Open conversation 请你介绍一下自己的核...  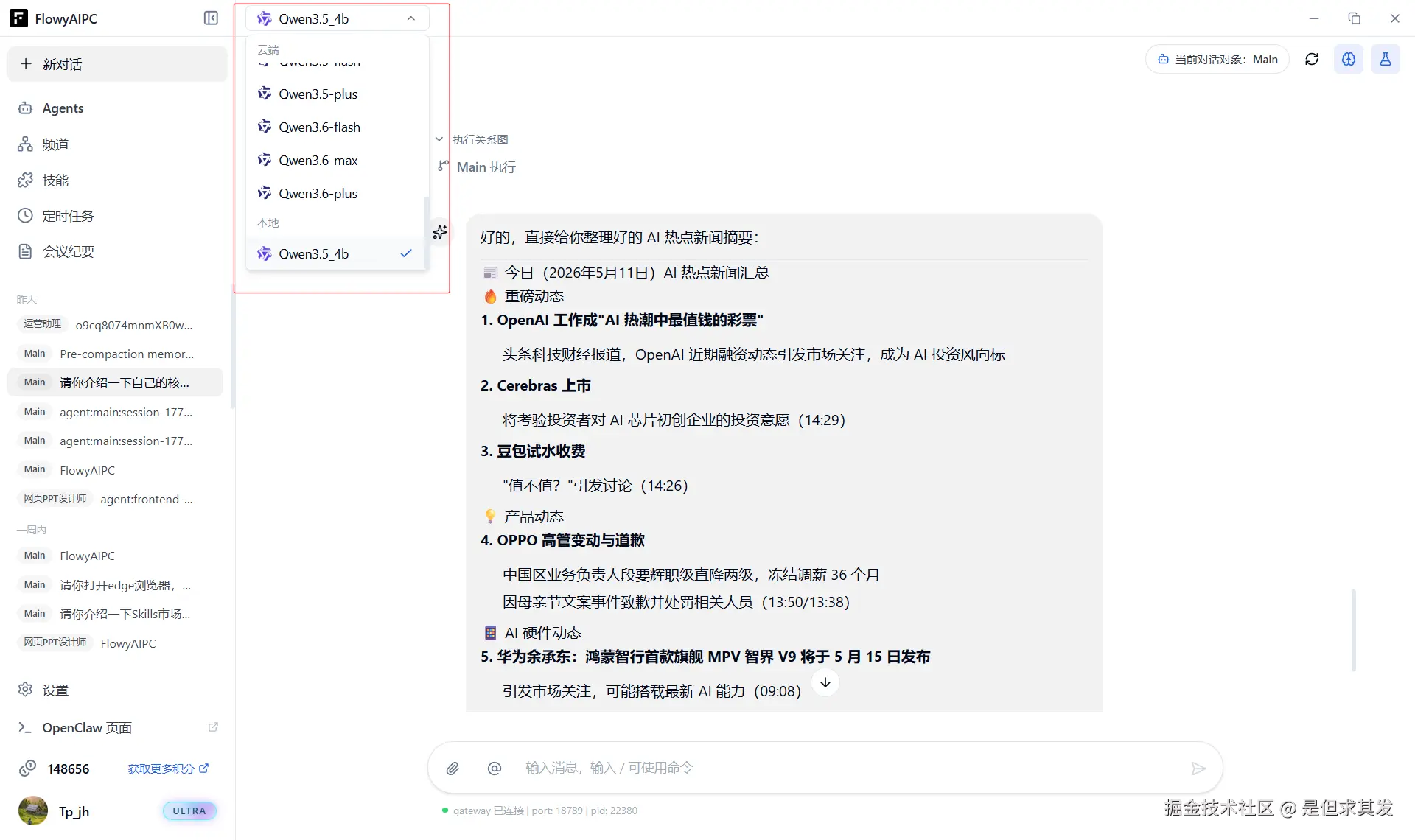click(x=115, y=382)
